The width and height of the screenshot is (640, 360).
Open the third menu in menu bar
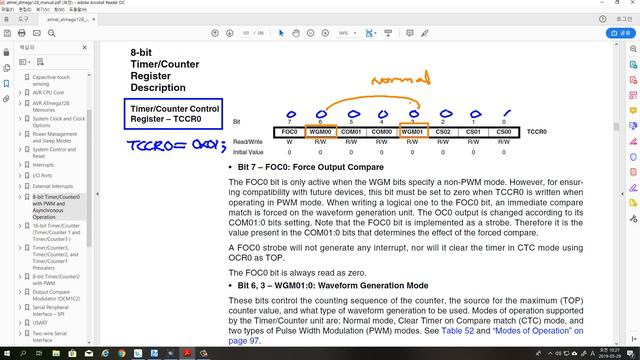coord(43,9)
